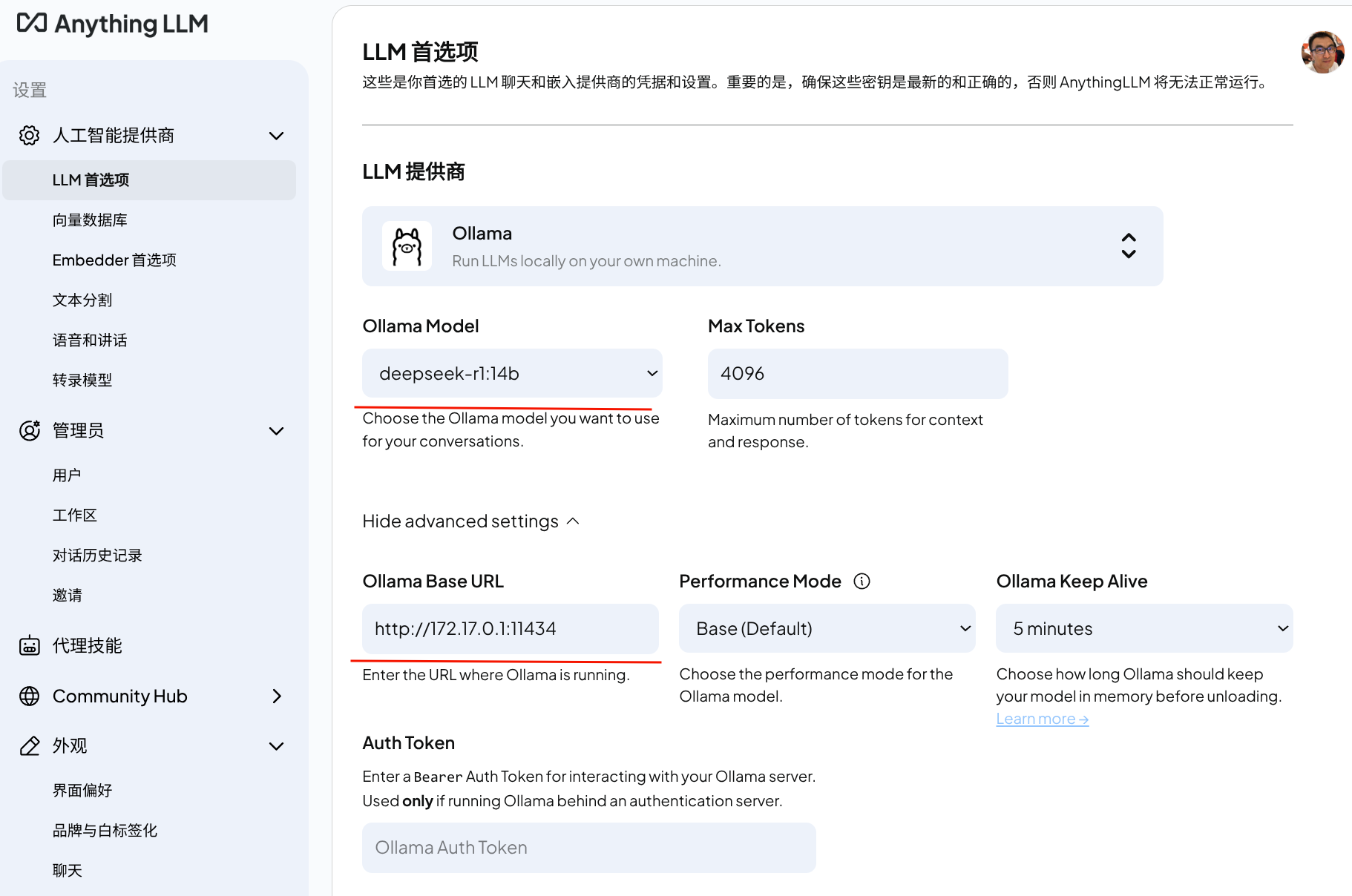
Task: Click the Ollama llama logo icon
Action: [x=407, y=246]
